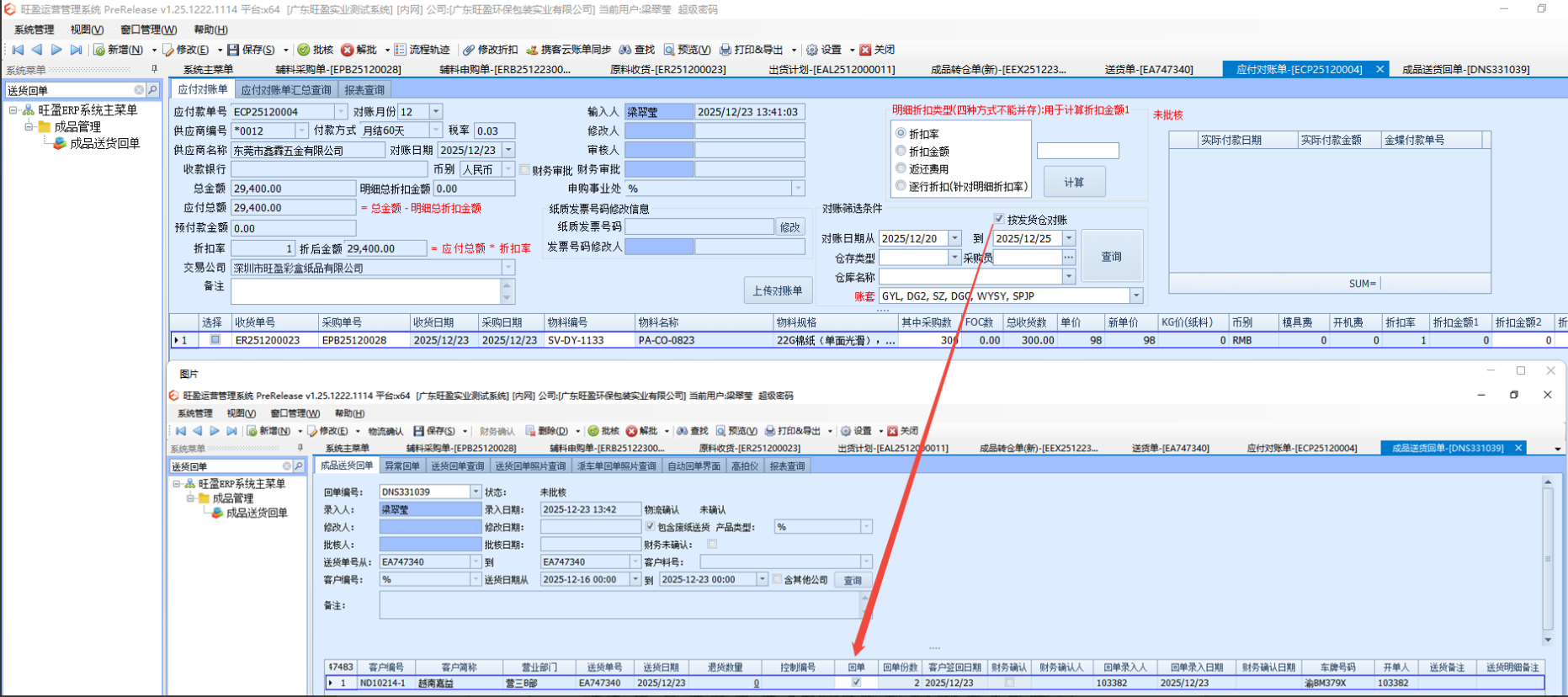This screenshot has width=1568, height=697.
Task: Go to previous record in main window toolbar
Action: [37, 50]
